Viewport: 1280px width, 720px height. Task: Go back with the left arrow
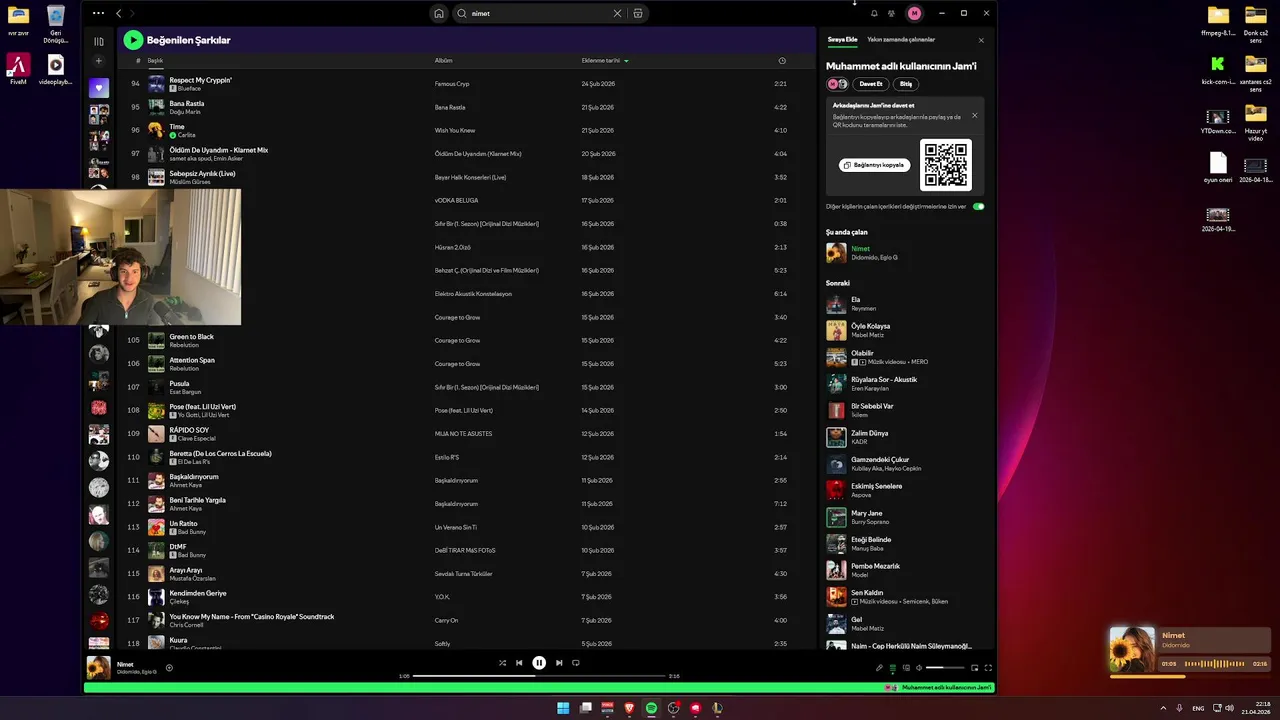point(119,13)
